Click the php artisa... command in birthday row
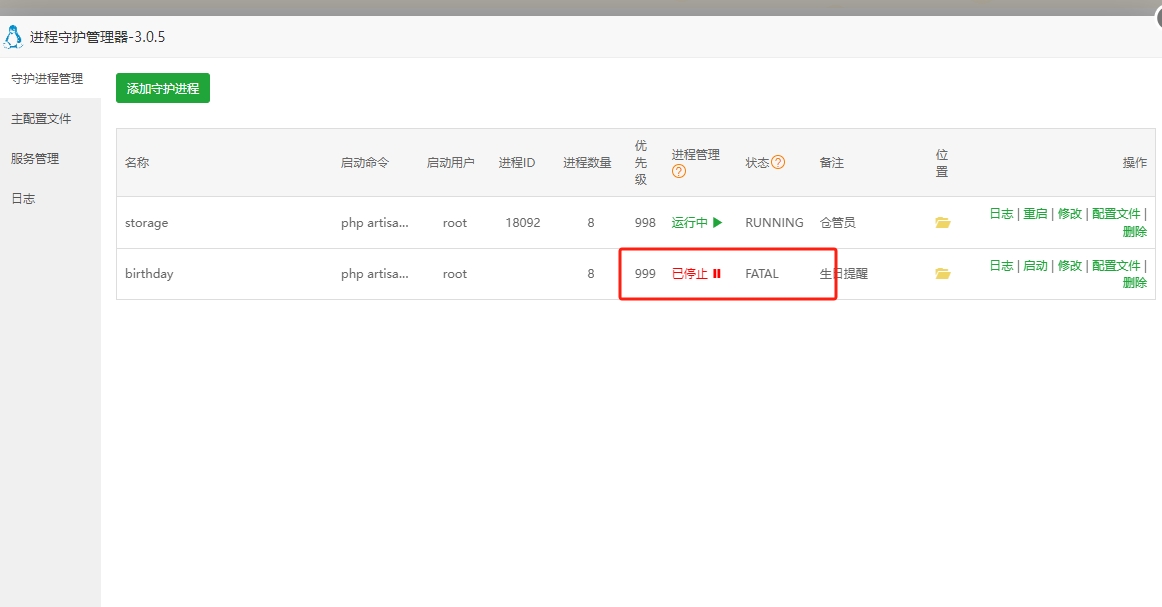The image size is (1162, 607). pyautogui.click(x=374, y=273)
